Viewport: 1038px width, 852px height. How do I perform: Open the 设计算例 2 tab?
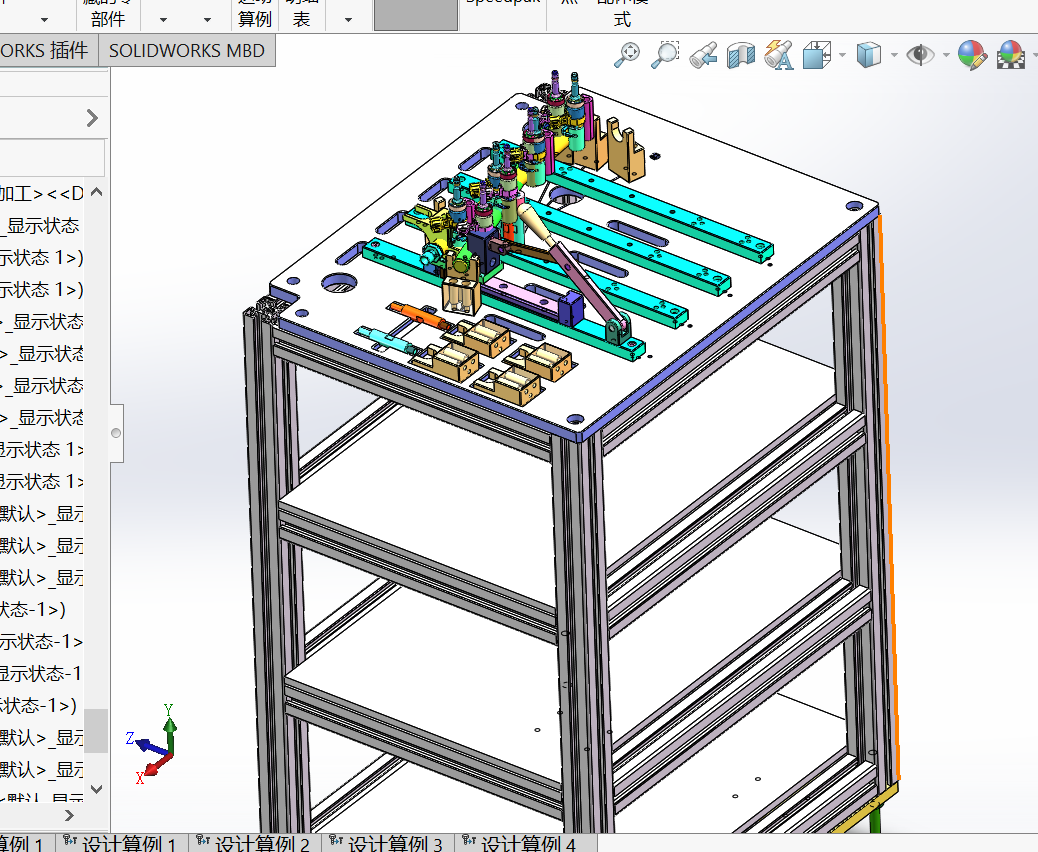tap(255, 843)
